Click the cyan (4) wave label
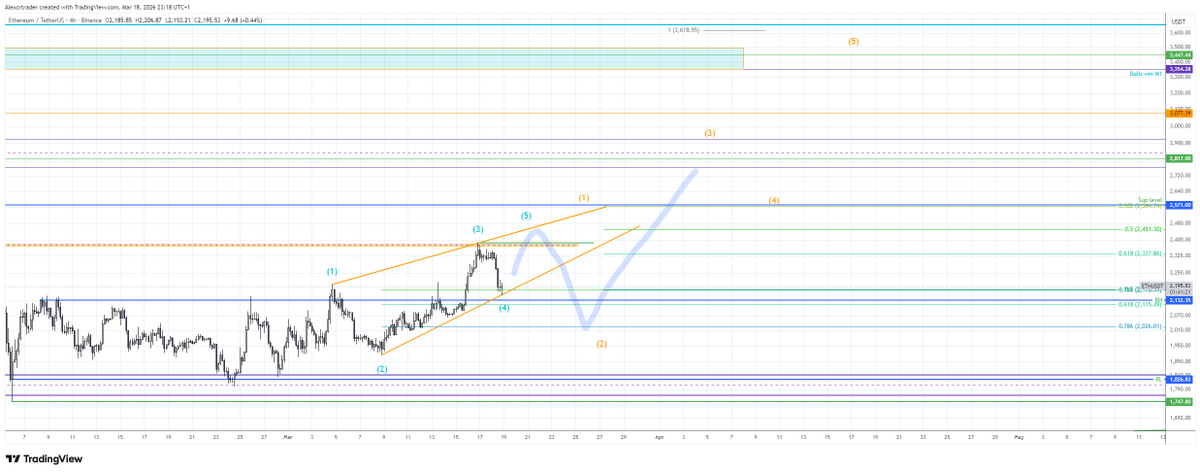Viewport: 1200px width, 473px height. pyautogui.click(x=504, y=308)
